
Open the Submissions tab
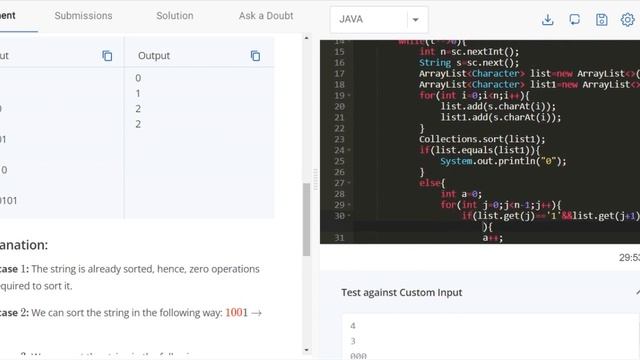[x=83, y=16]
